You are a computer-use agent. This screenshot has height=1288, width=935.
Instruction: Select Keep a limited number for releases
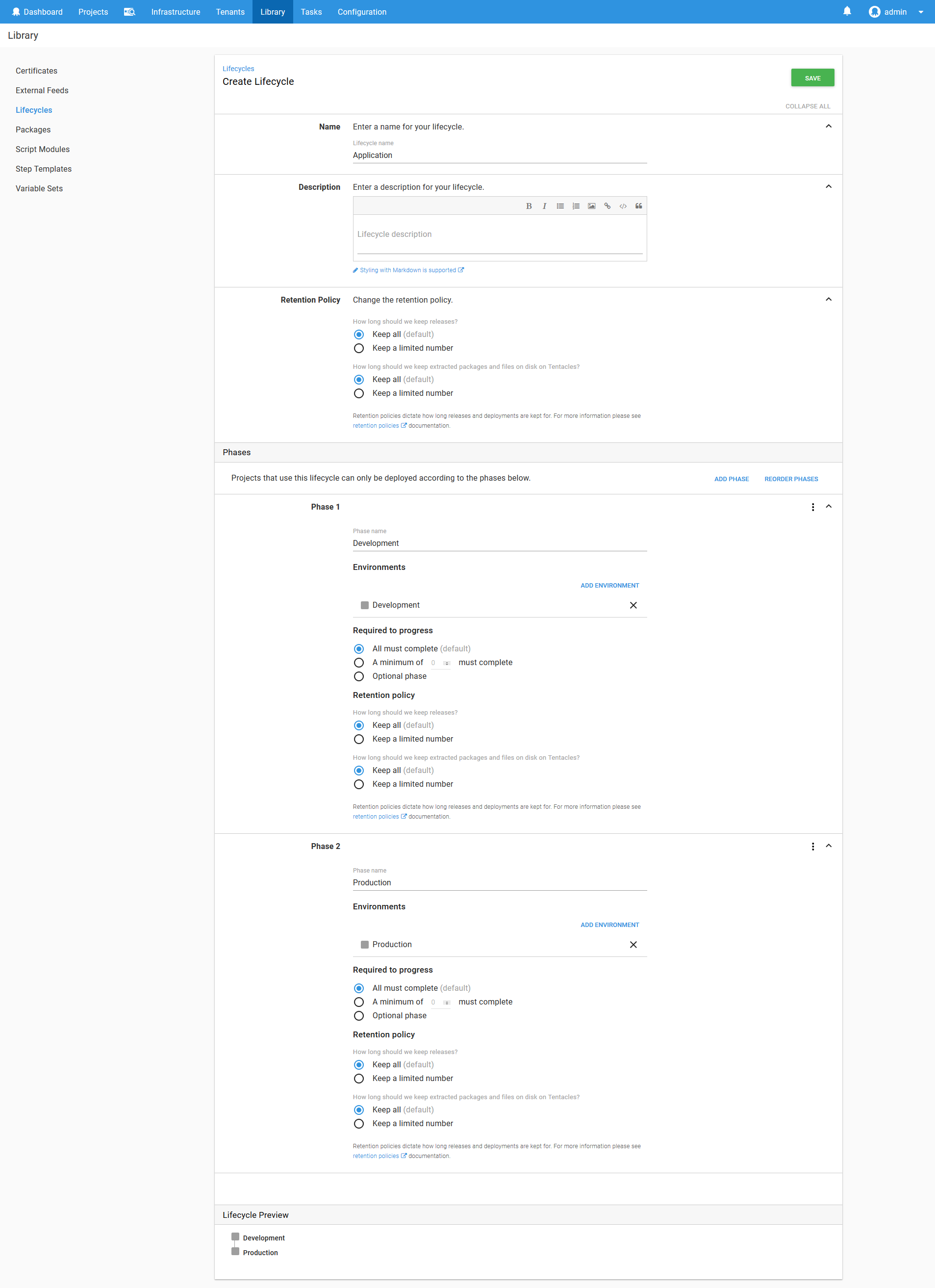coord(359,348)
